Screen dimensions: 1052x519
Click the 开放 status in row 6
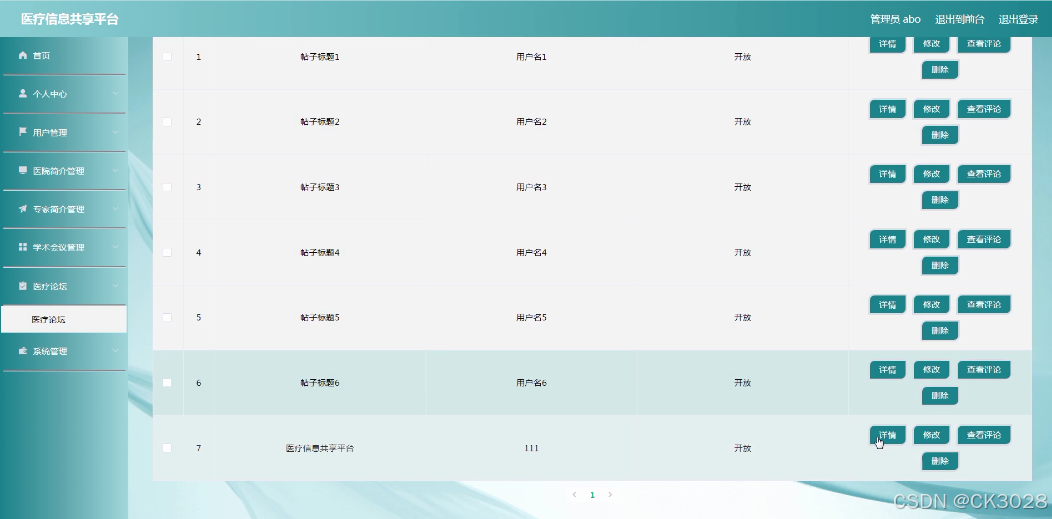[742, 383]
